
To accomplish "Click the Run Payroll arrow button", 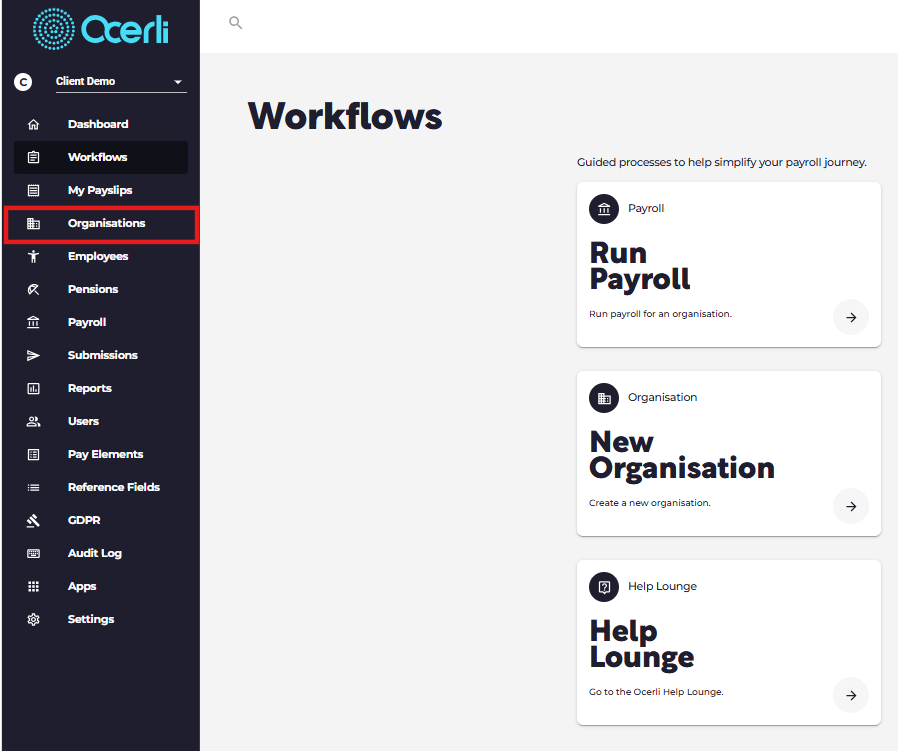I will click(851, 317).
